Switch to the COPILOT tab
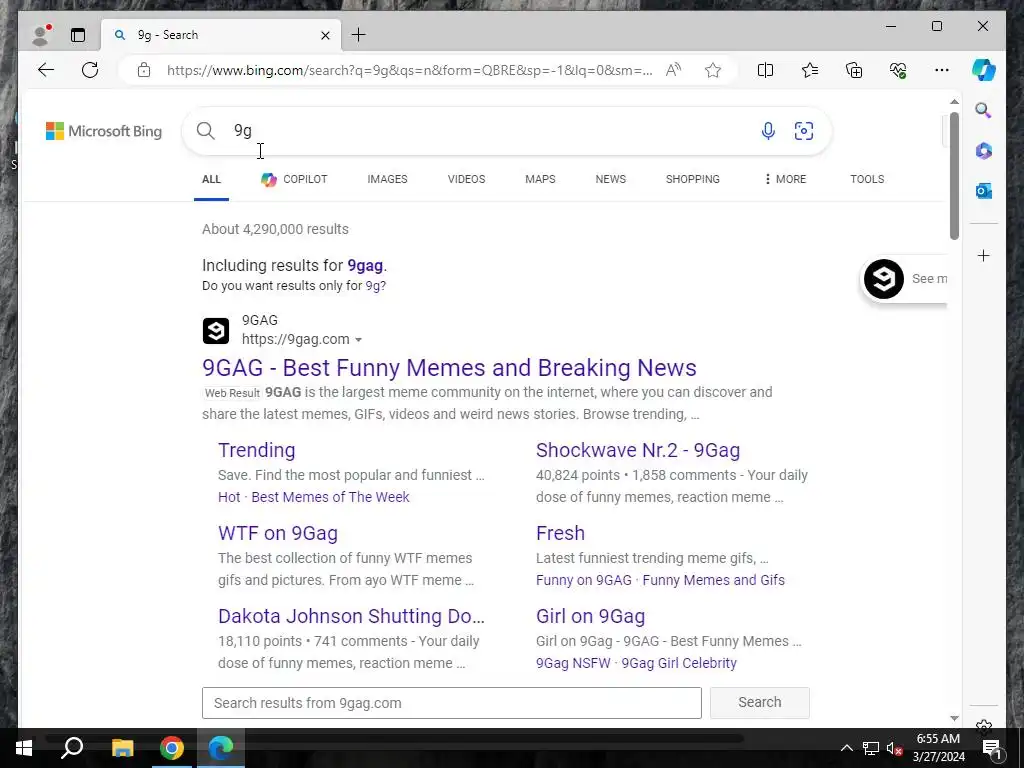Viewport: 1024px width, 768px height. click(x=295, y=179)
